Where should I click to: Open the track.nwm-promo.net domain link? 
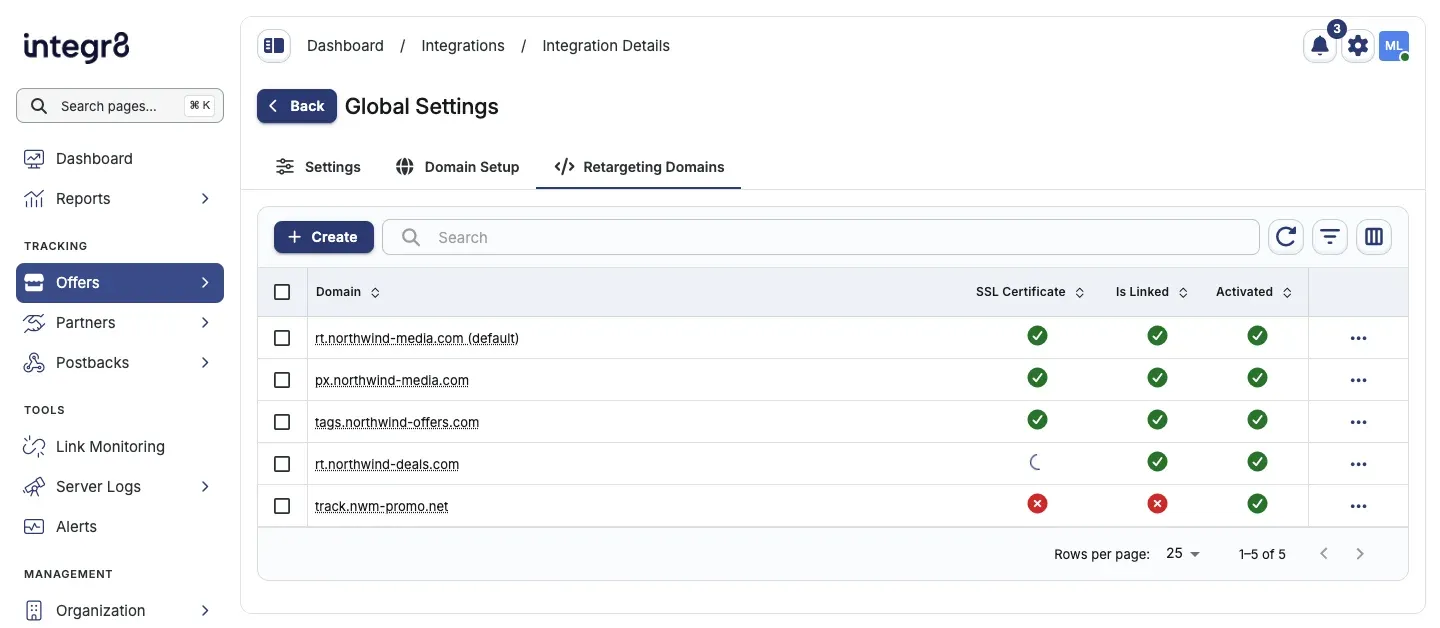pyautogui.click(x=382, y=506)
